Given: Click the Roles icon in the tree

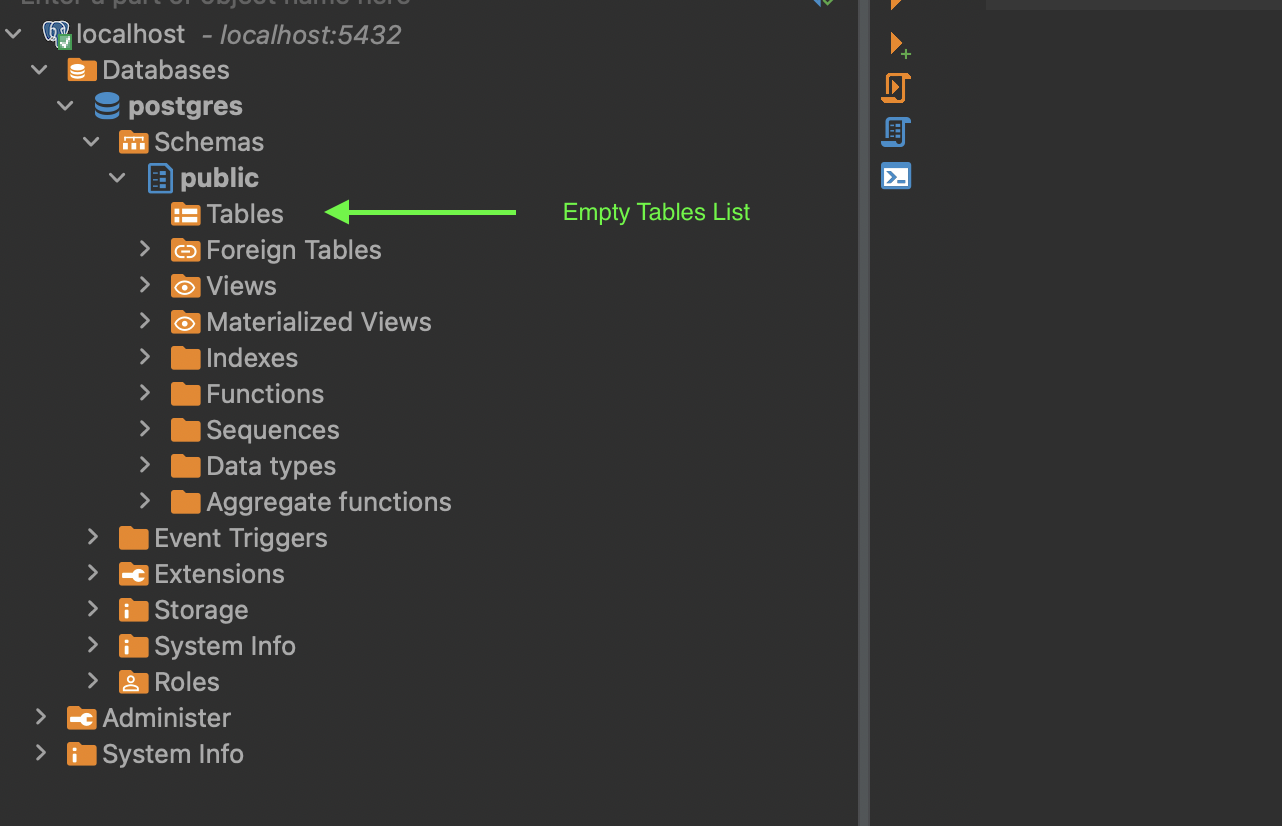Looking at the screenshot, I should (133, 681).
